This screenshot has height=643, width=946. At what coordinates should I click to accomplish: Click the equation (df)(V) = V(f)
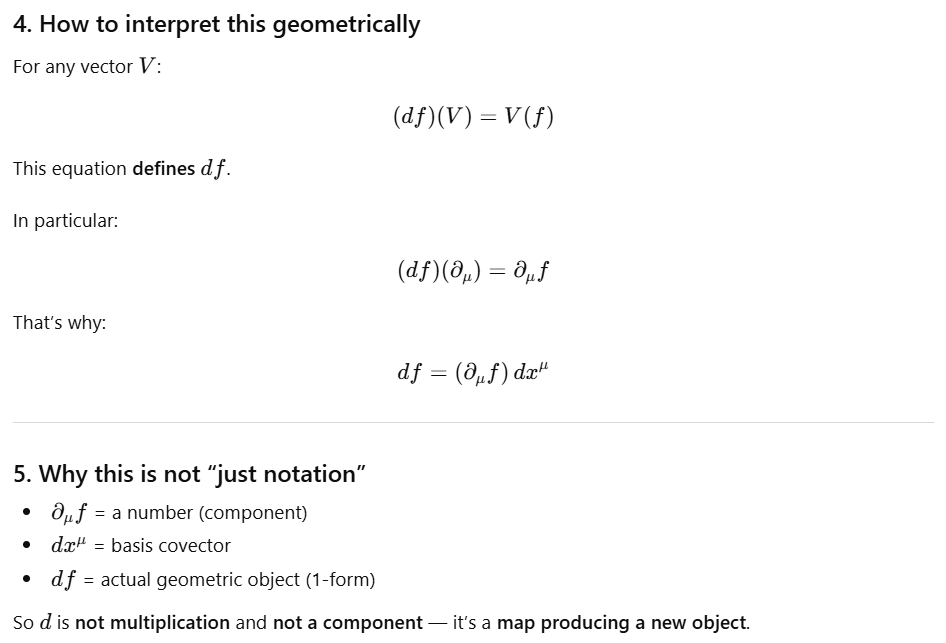point(473,117)
